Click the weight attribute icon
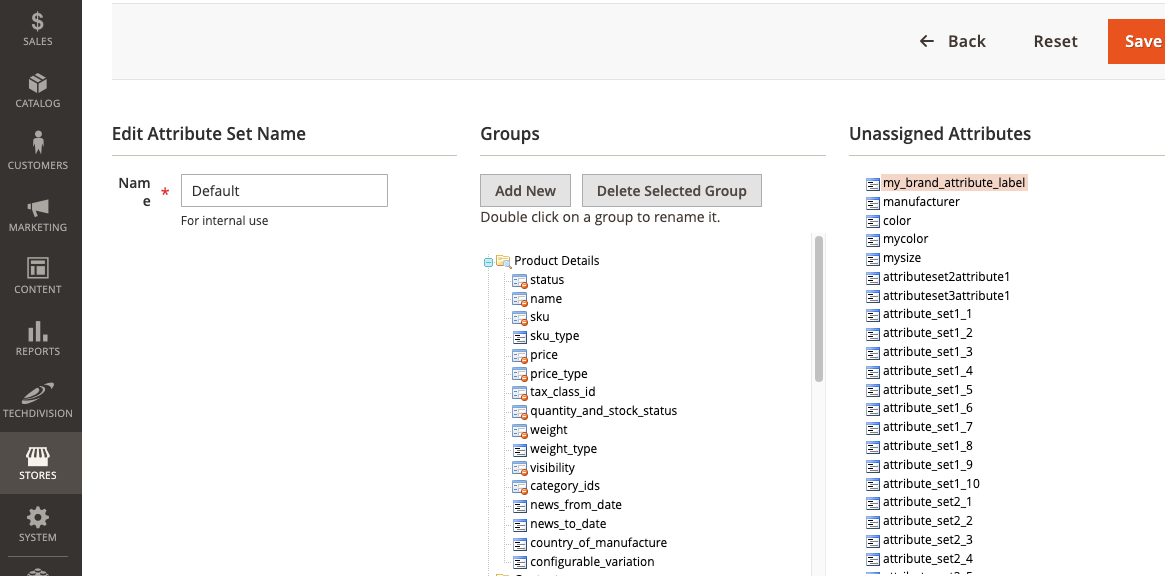 click(x=520, y=430)
